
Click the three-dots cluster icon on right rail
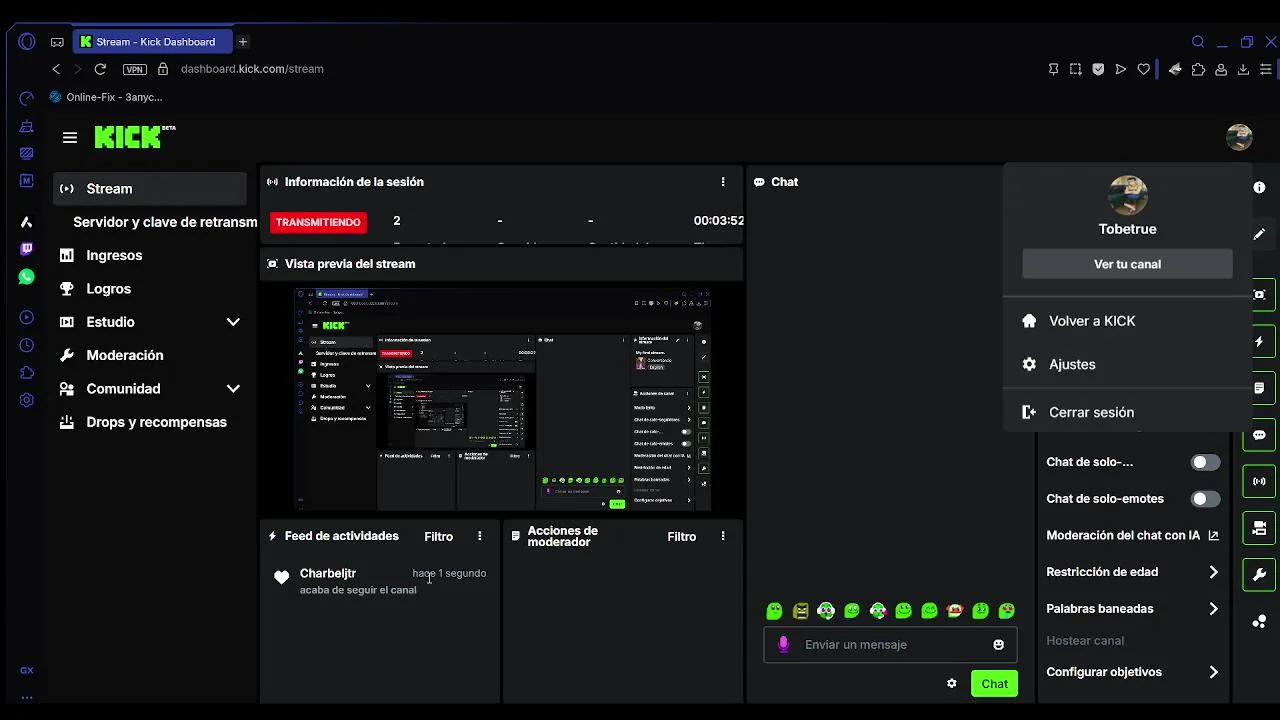pos(1259,621)
